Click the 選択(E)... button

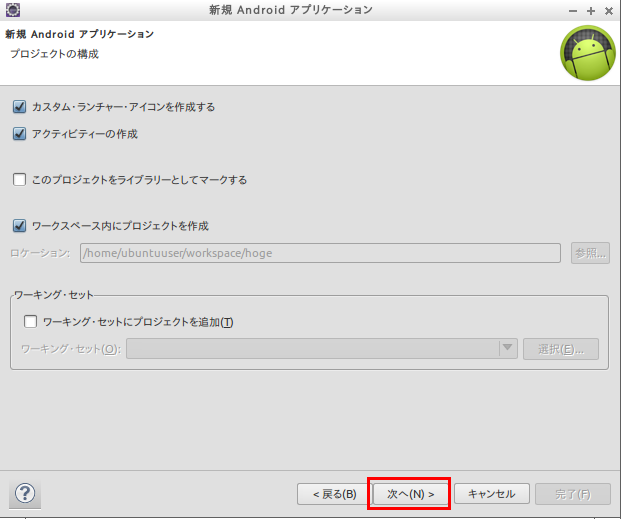click(561, 349)
